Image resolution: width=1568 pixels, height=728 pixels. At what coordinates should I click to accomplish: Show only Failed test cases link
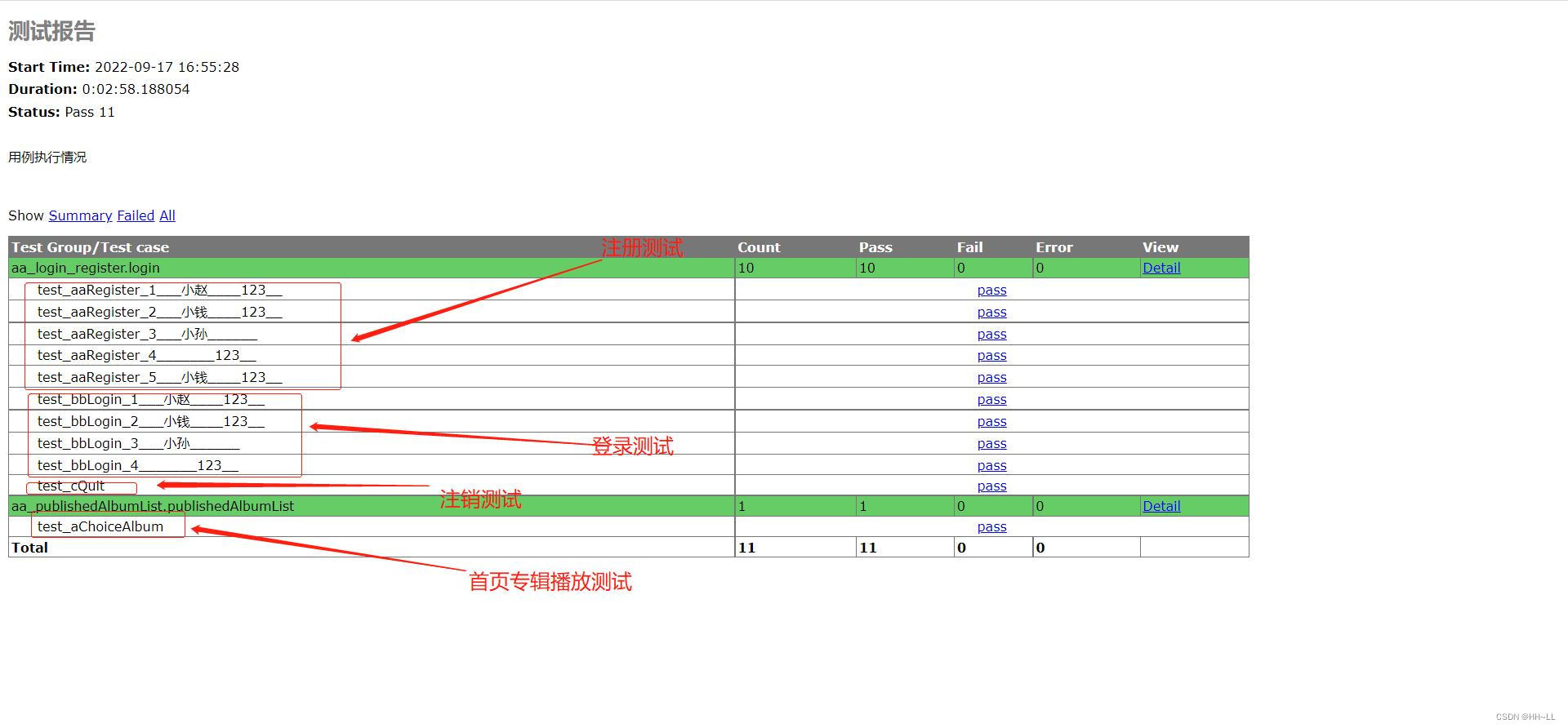pyautogui.click(x=136, y=215)
